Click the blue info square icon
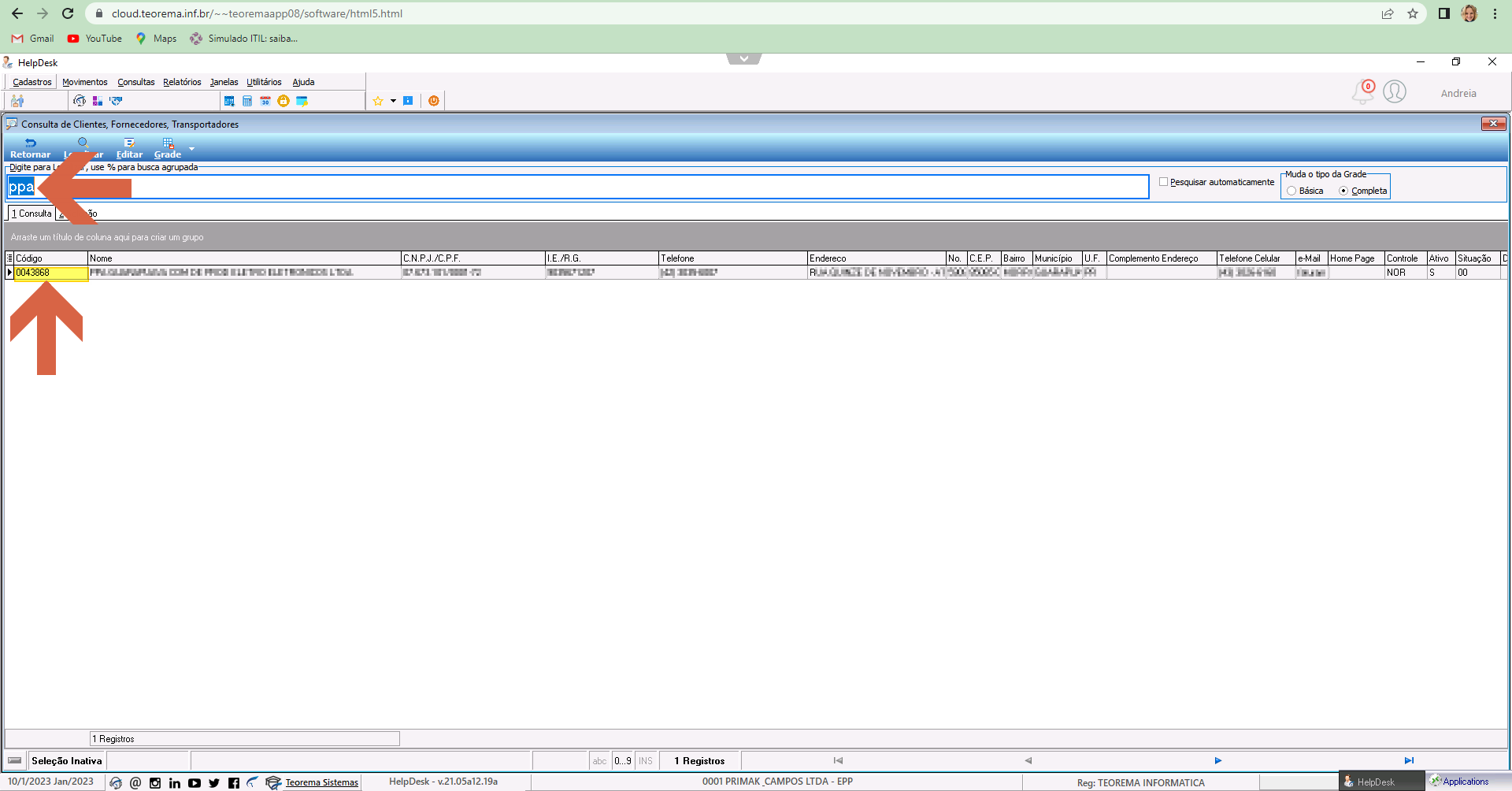1512x791 pixels. coord(408,101)
